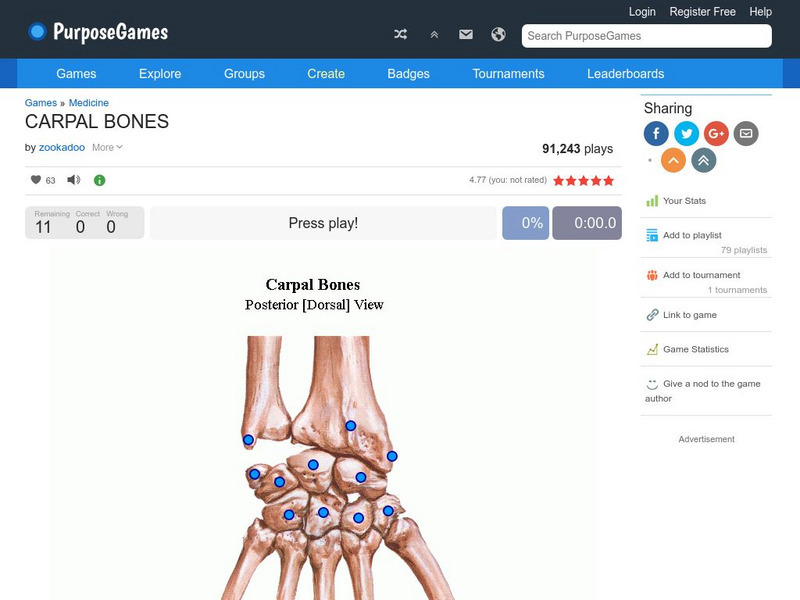
Task: Open the Tournaments menu
Action: [x=508, y=73]
